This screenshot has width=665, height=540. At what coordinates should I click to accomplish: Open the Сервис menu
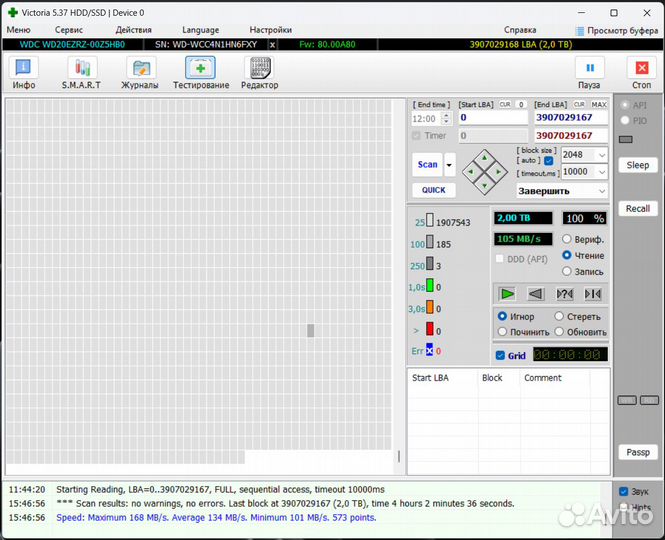tap(69, 30)
